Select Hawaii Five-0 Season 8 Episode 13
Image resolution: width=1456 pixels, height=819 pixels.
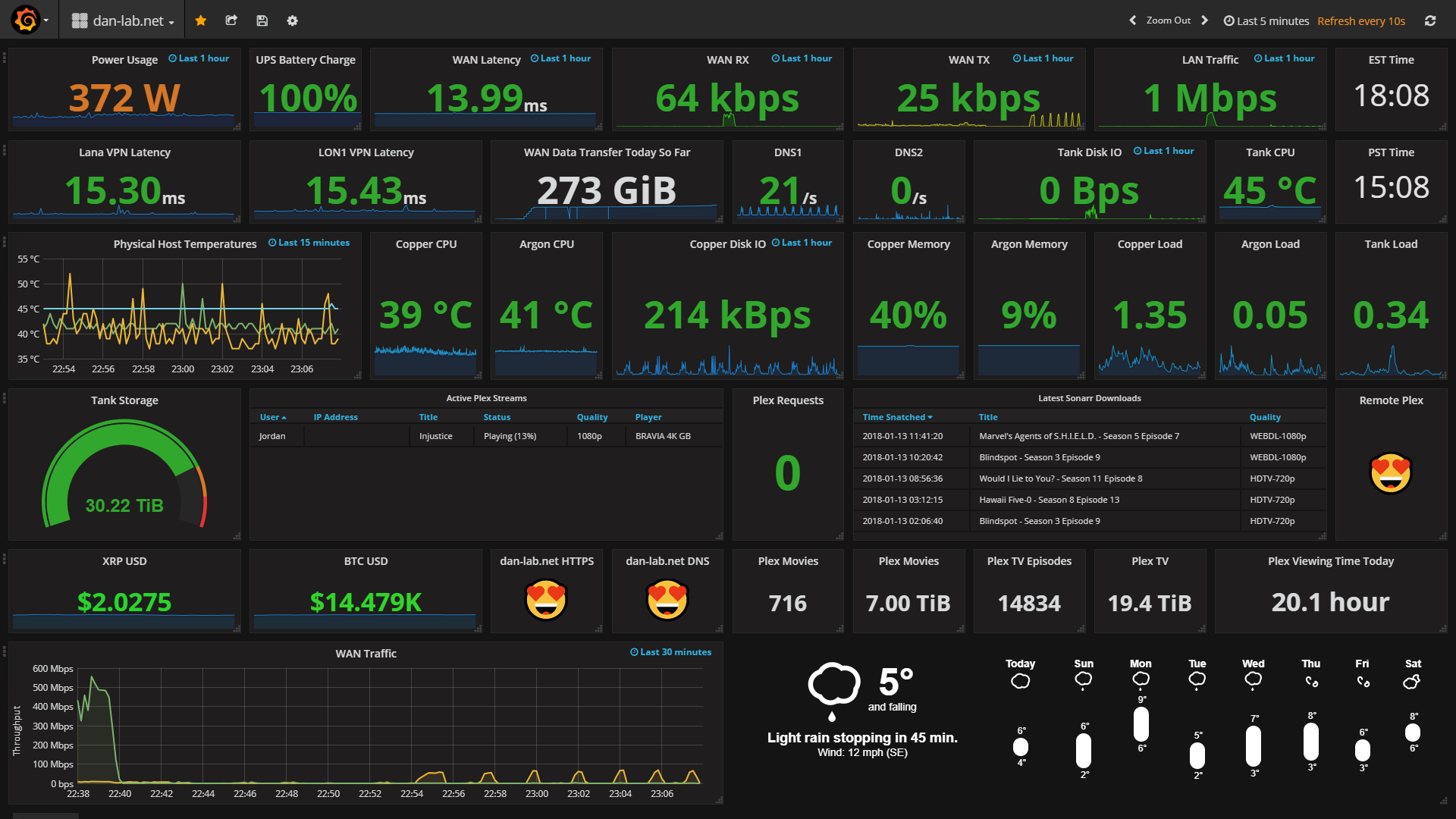pyautogui.click(x=1090, y=500)
